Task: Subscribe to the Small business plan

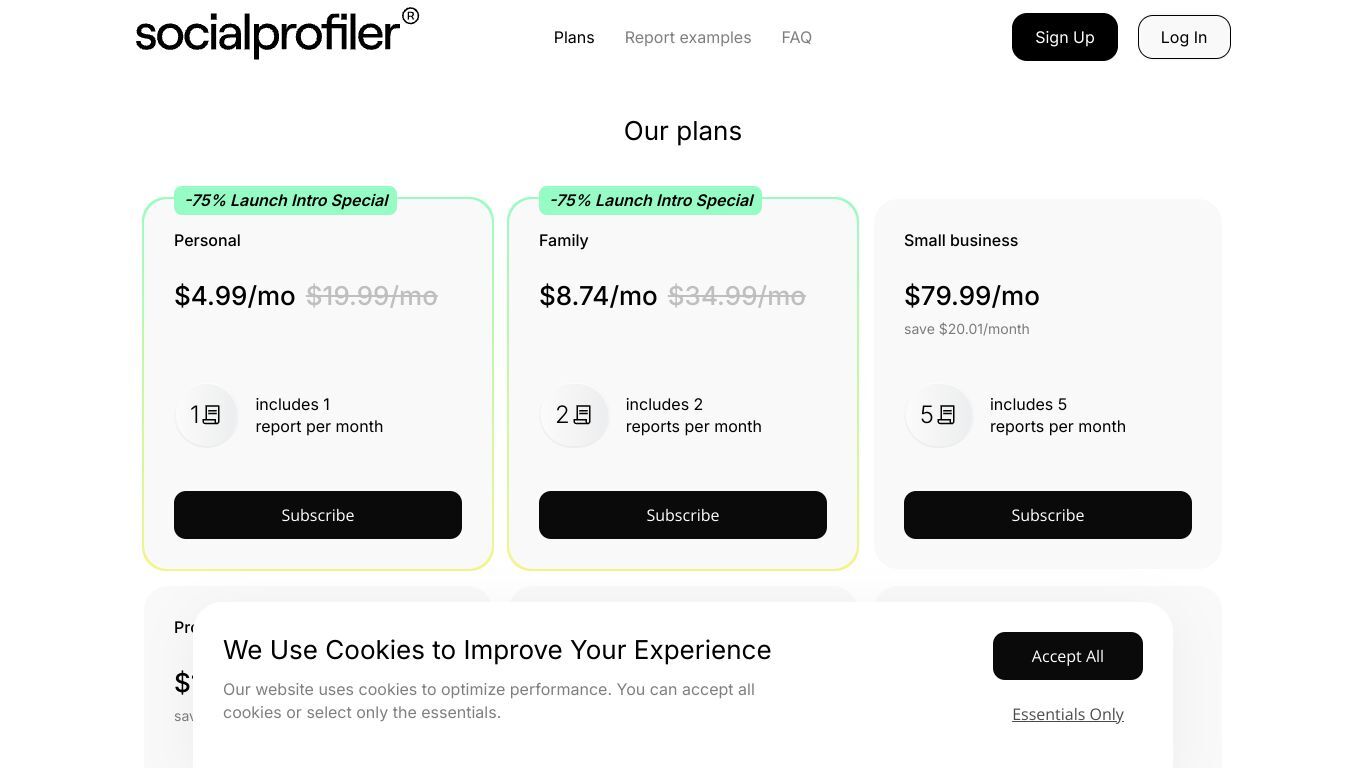Action: tap(1048, 515)
